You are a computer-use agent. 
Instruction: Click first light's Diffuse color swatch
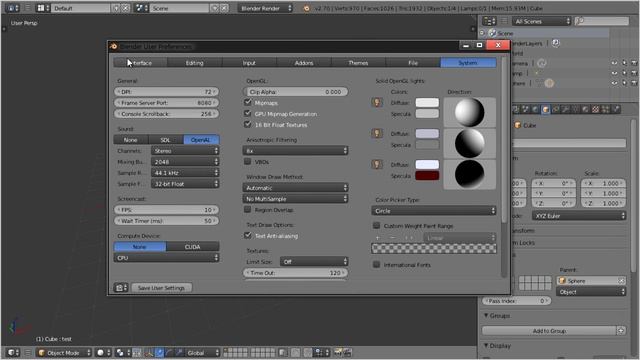(x=427, y=102)
